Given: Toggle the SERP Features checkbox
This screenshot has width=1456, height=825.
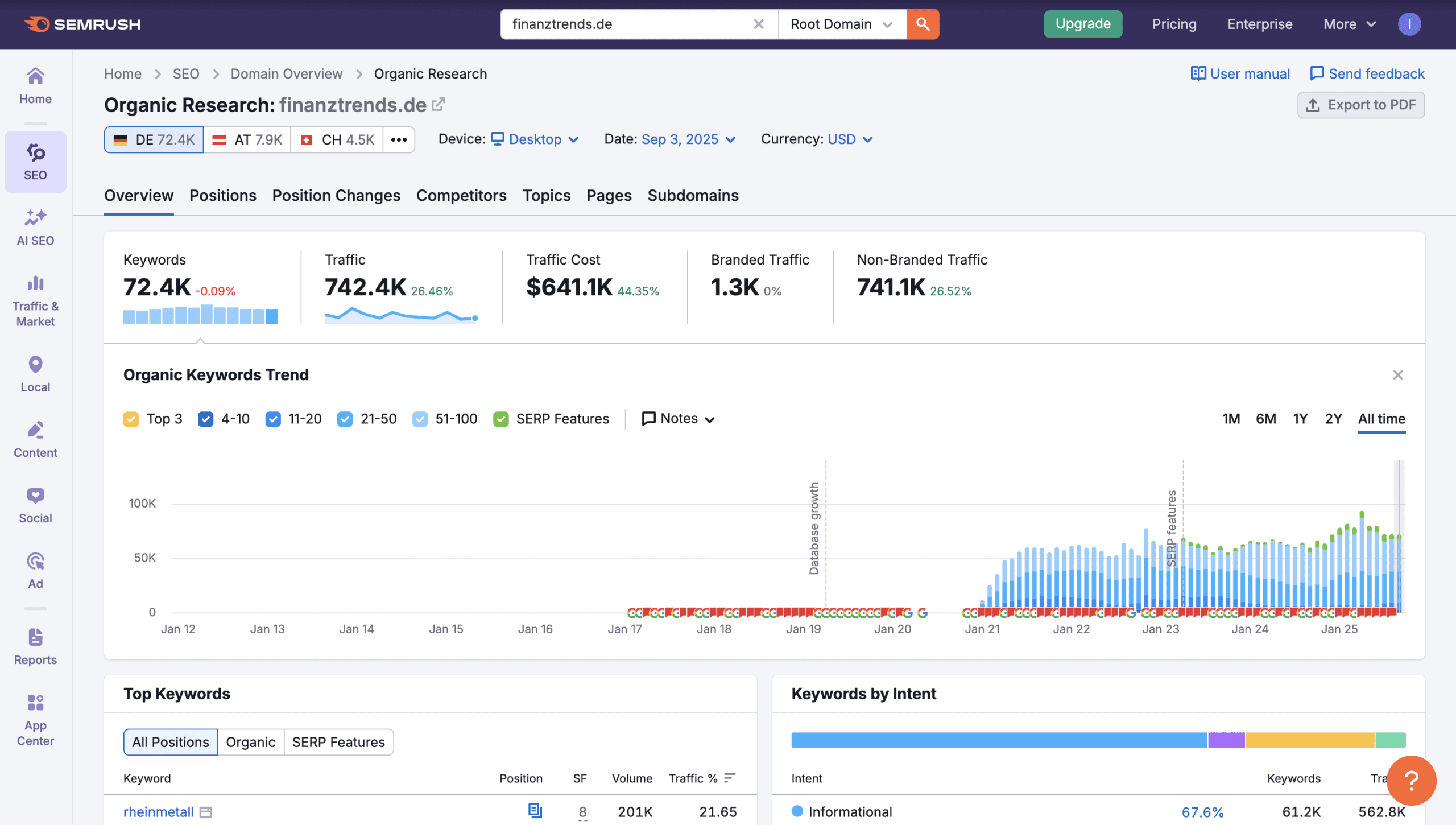Looking at the screenshot, I should tap(500, 419).
